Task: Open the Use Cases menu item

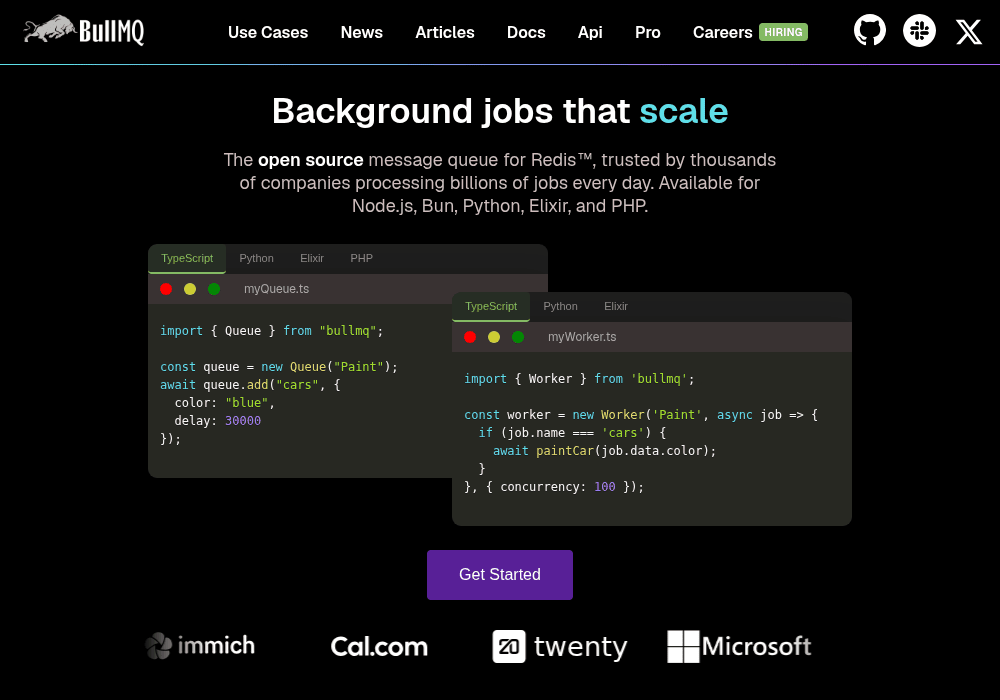Action: [x=268, y=32]
